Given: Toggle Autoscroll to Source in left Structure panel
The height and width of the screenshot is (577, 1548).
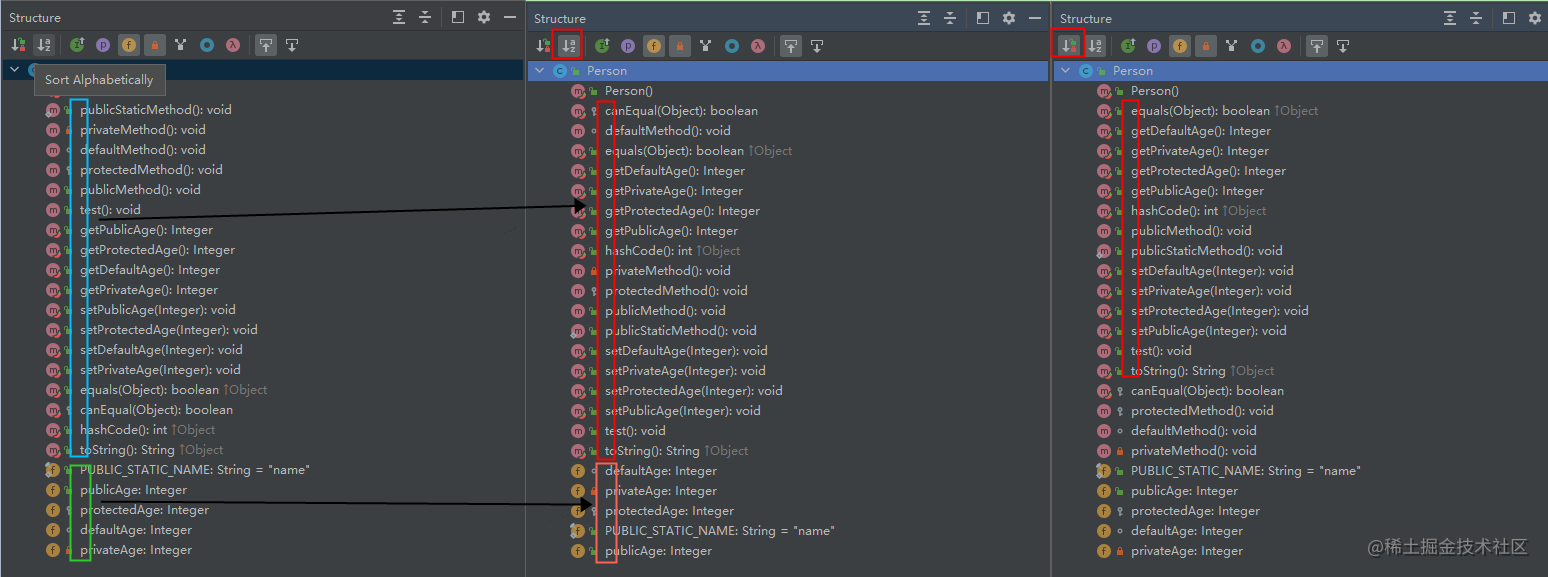Looking at the screenshot, I should coord(265,44).
